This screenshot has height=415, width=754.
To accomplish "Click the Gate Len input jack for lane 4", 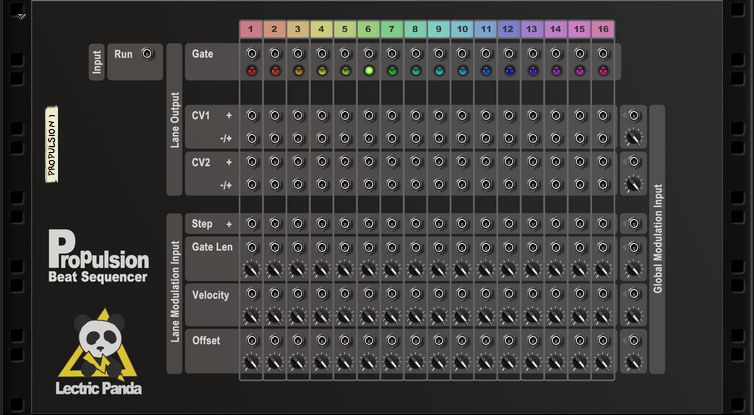I will click(x=322, y=248).
